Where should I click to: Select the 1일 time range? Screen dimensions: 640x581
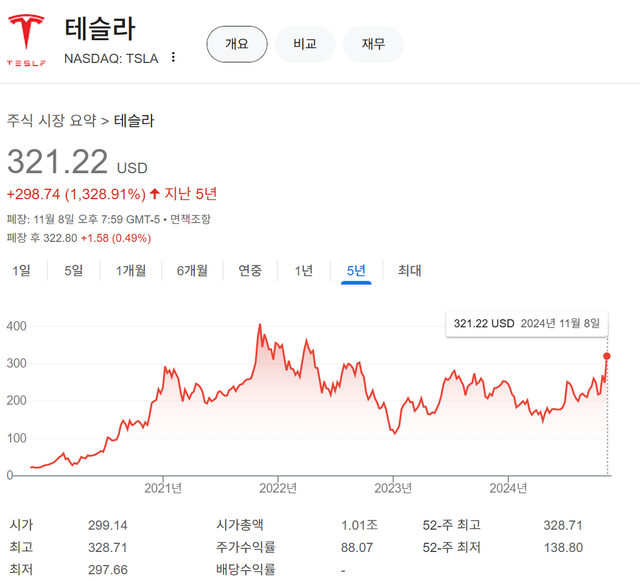pyautogui.click(x=21, y=270)
